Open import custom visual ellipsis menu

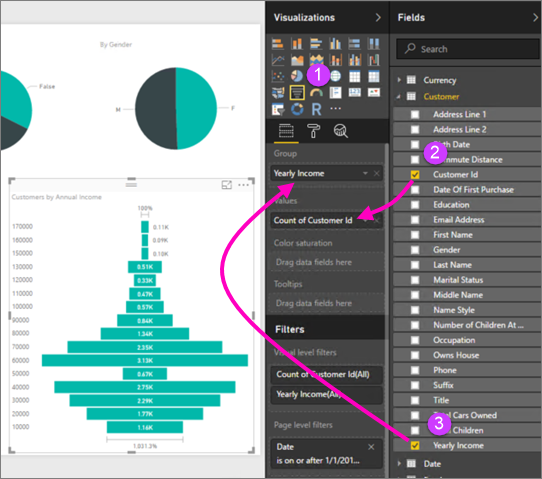(335, 109)
